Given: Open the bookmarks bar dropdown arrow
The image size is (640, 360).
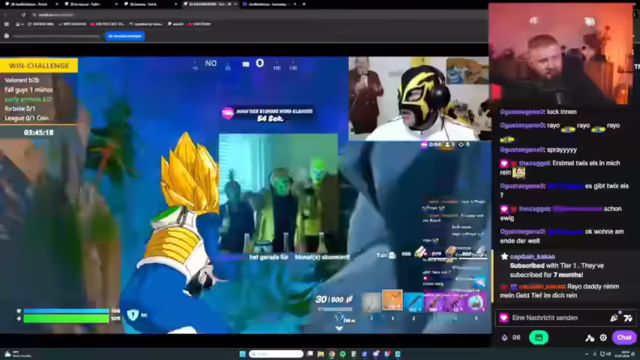Looking at the screenshot, I should point(21,24).
